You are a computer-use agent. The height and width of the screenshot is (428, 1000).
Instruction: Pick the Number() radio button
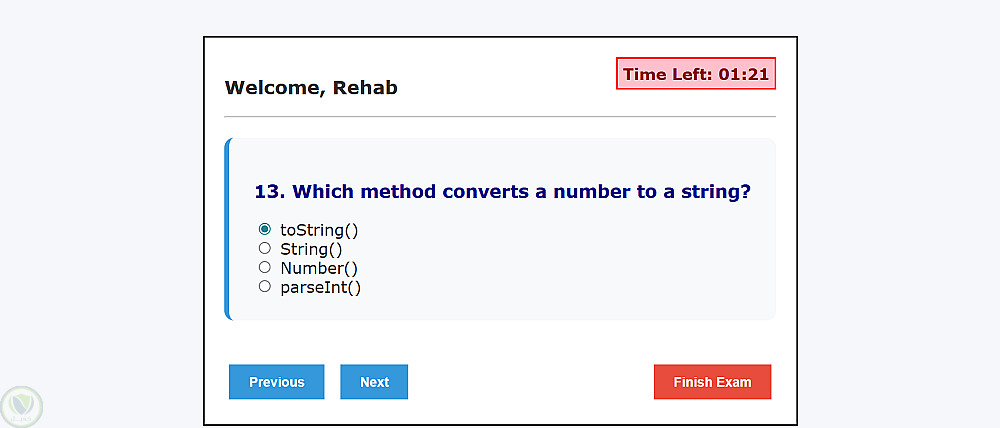tap(265, 267)
